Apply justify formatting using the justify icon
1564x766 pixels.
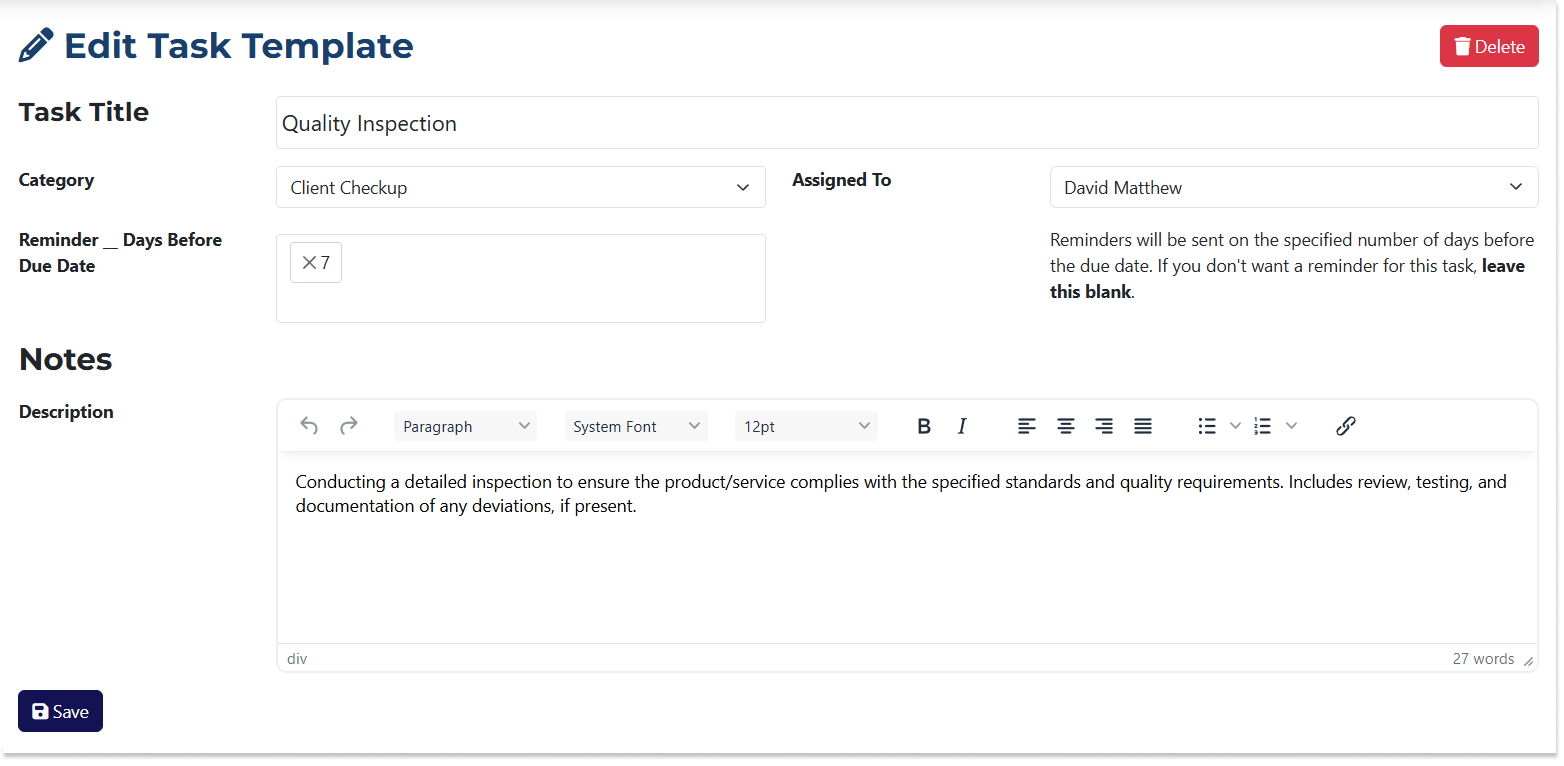click(x=1142, y=425)
